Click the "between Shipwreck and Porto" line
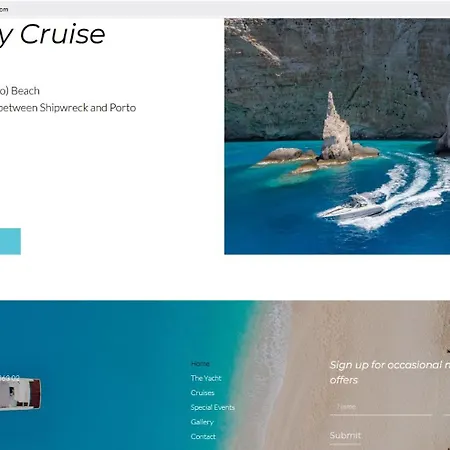Screen dimensions: 450x450 pyautogui.click(x=68, y=108)
